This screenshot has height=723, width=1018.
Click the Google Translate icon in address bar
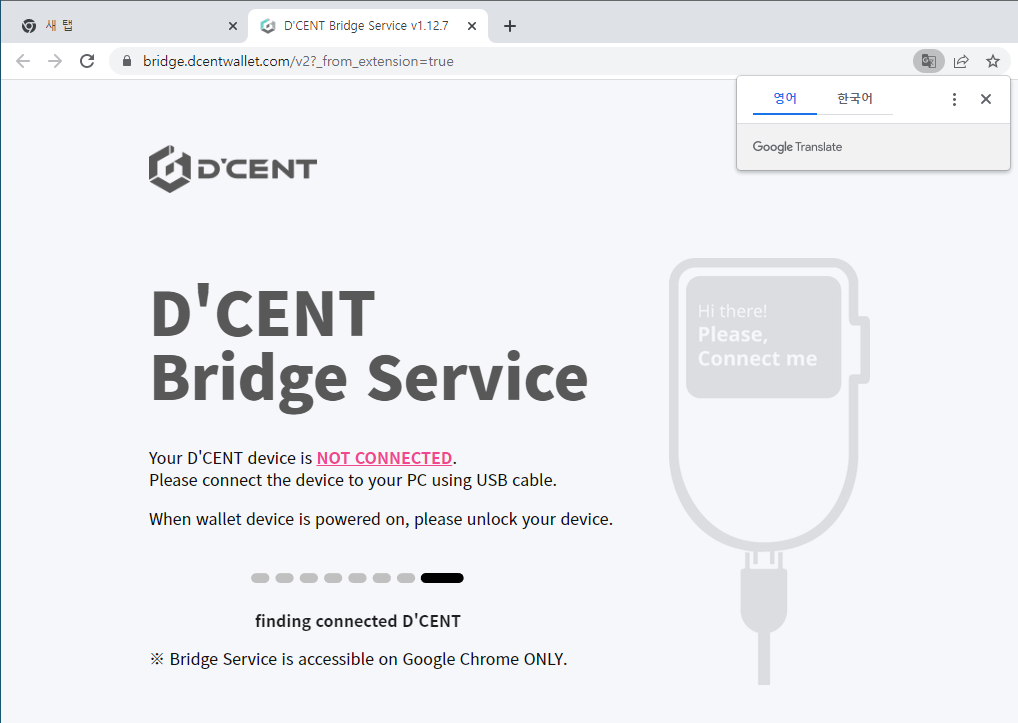click(928, 61)
